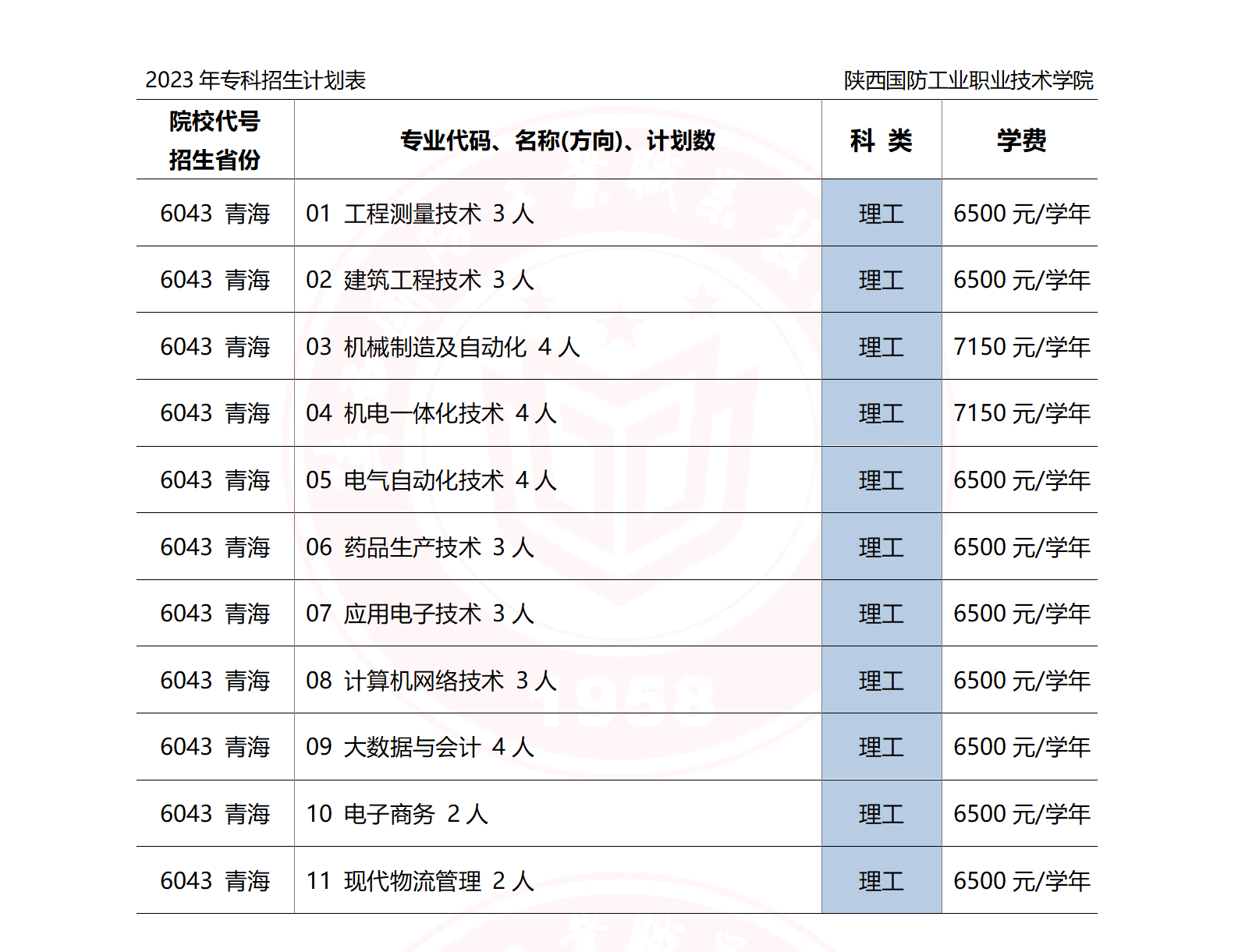Click the '科 类' column header

pyautogui.click(x=881, y=140)
